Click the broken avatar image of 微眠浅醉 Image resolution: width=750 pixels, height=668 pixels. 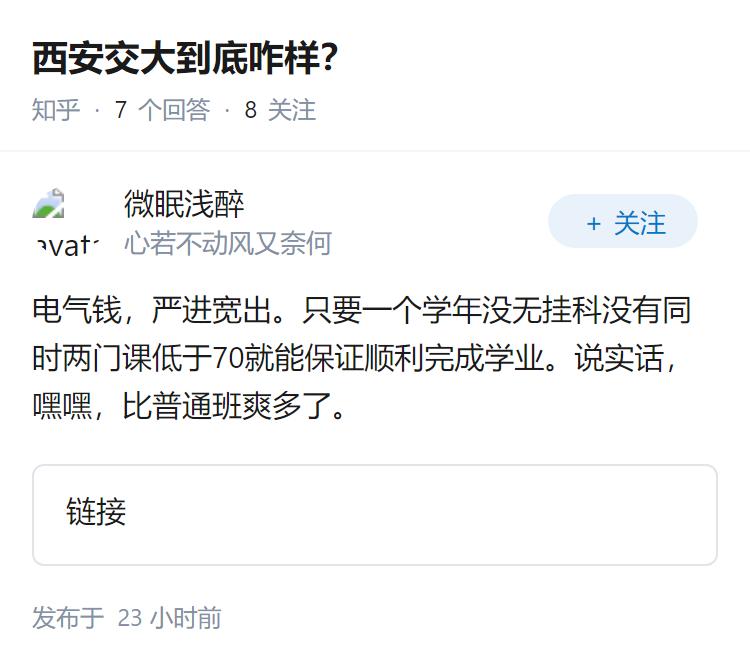[66, 222]
